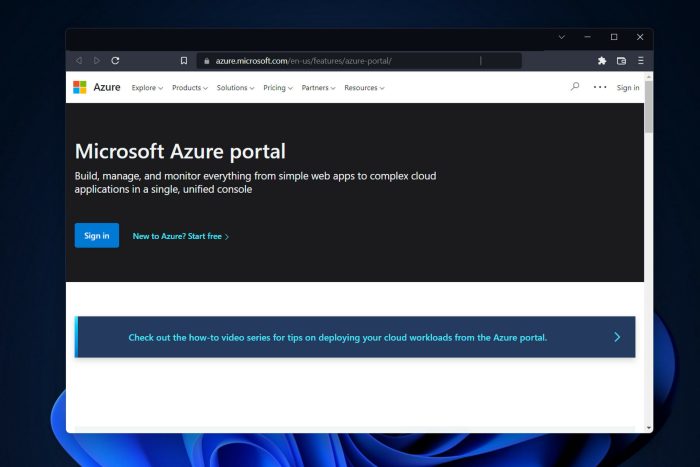
Task: Click the browser back arrow
Action: coord(79,61)
